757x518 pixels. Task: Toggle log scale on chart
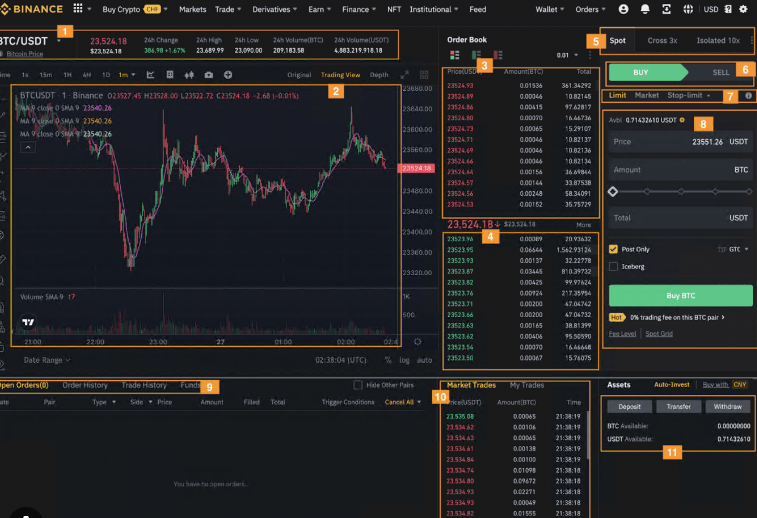tap(404, 360)
